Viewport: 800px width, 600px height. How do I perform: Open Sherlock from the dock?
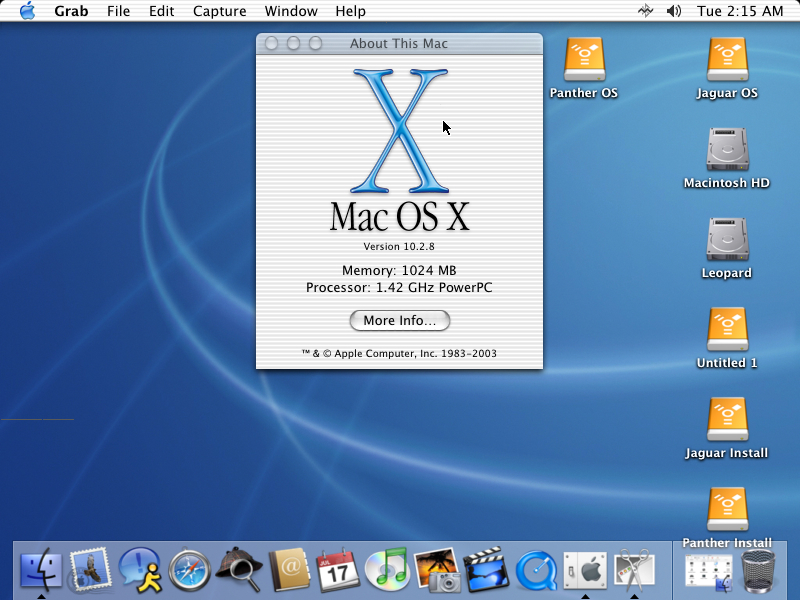tap(239, 569)
